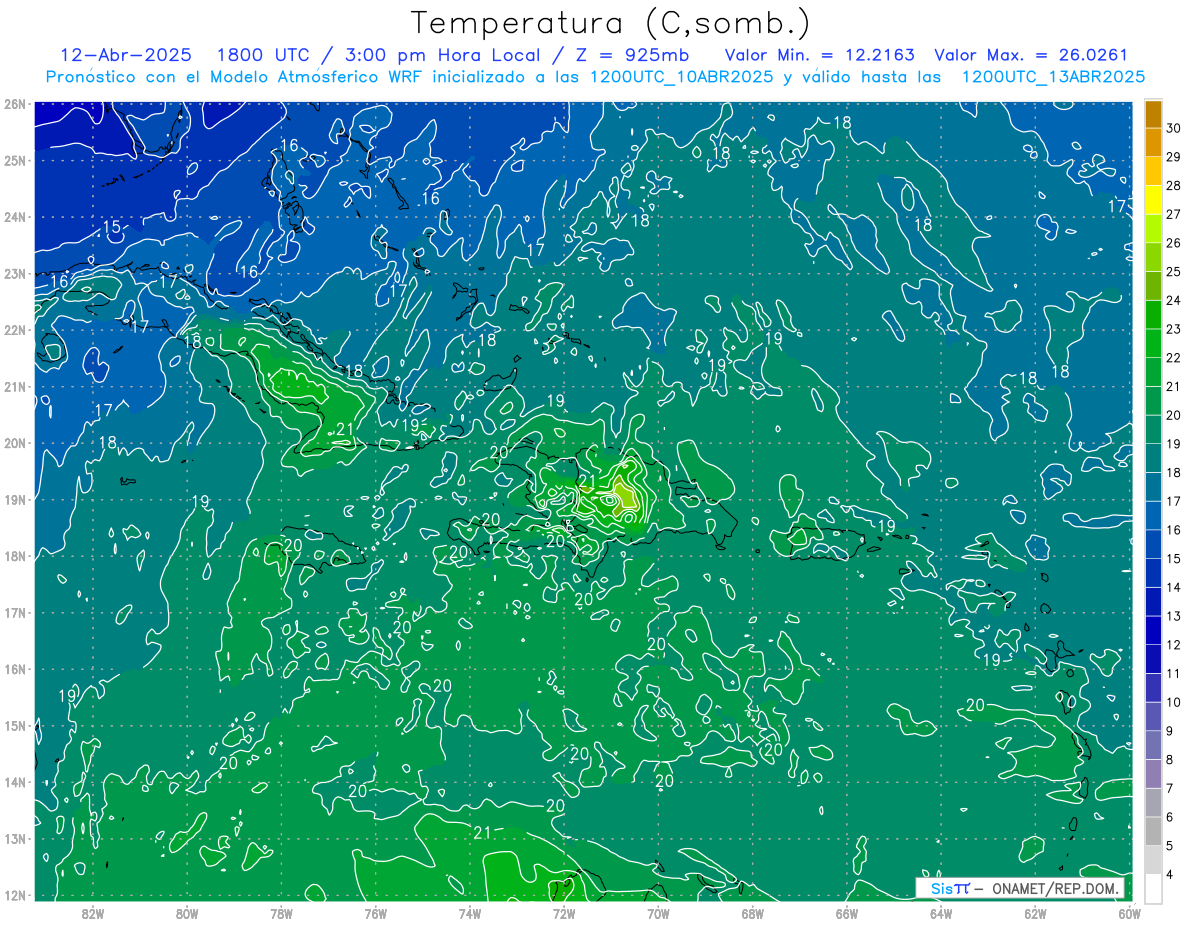The width and height of the screenshot is (1200, 927).
Task: Click the latitude axis label '13N'
Action: (14, 838)
